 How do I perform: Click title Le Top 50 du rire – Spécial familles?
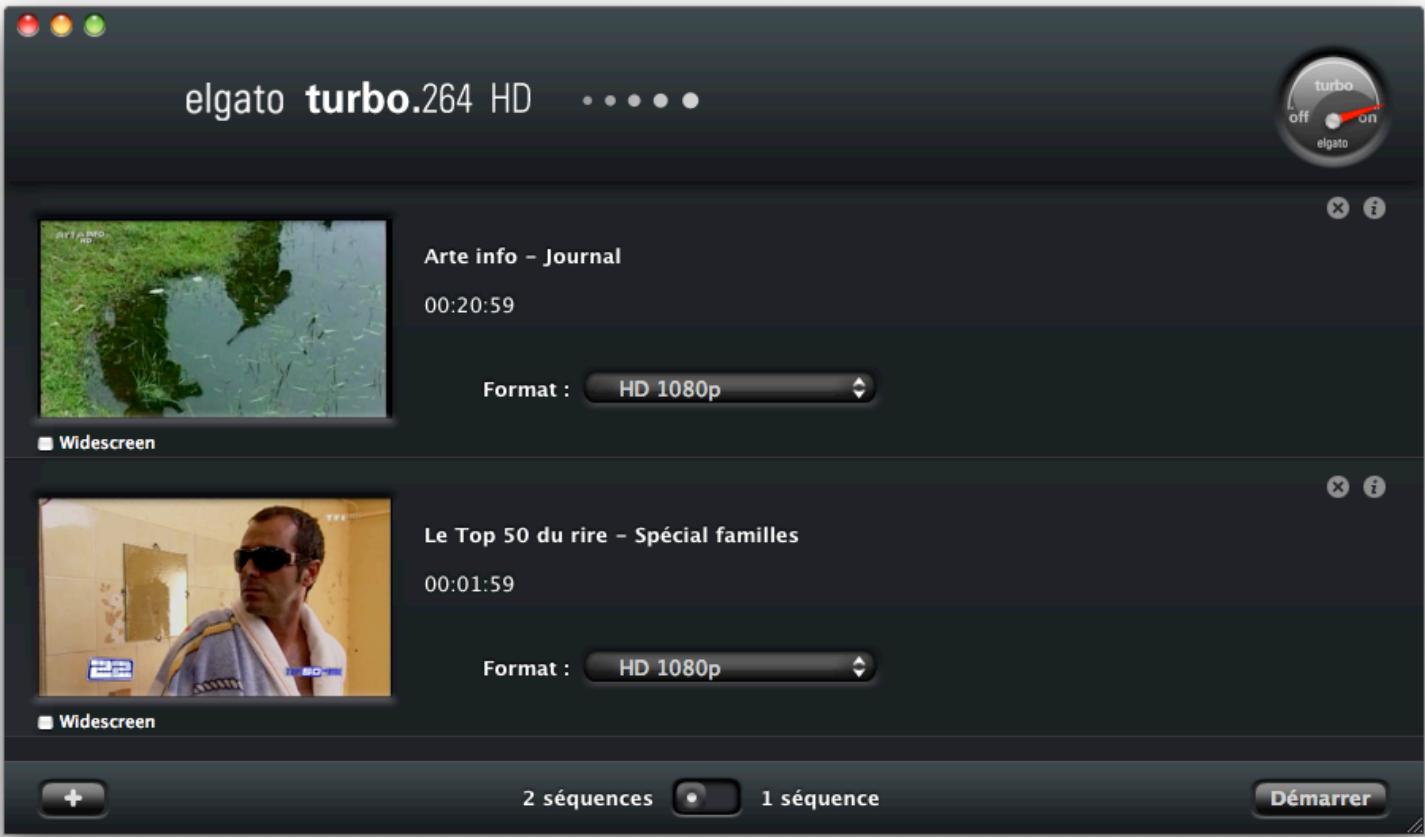[x=611, y=536]
